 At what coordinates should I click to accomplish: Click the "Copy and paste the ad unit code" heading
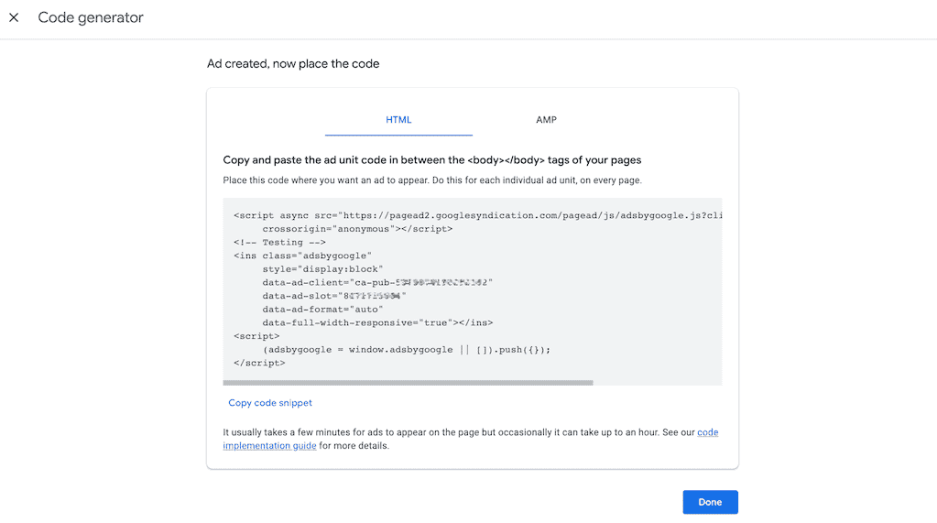coord(432,160)
